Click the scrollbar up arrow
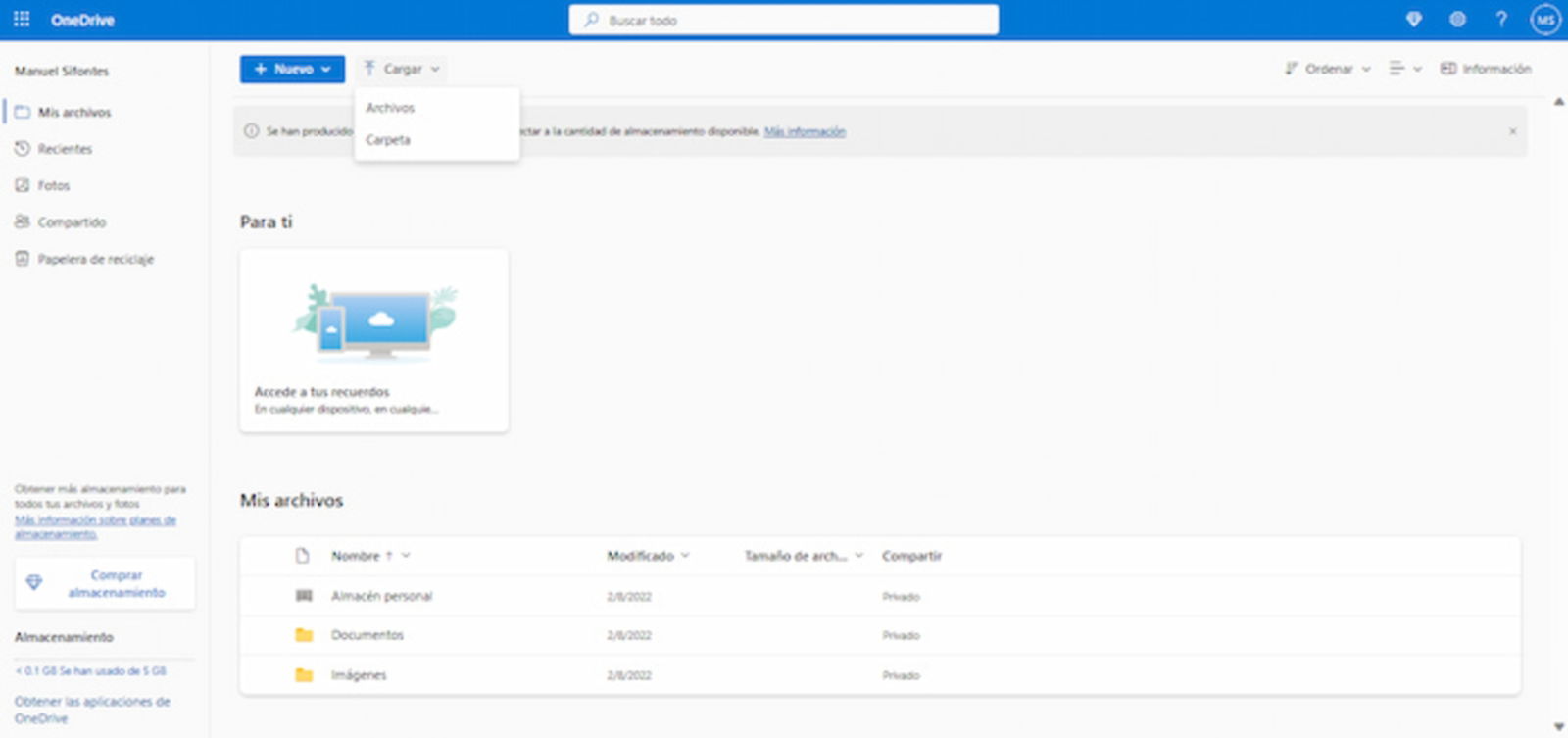The width and height of the screenshot is (1568, 738). tap(1559, 102)
